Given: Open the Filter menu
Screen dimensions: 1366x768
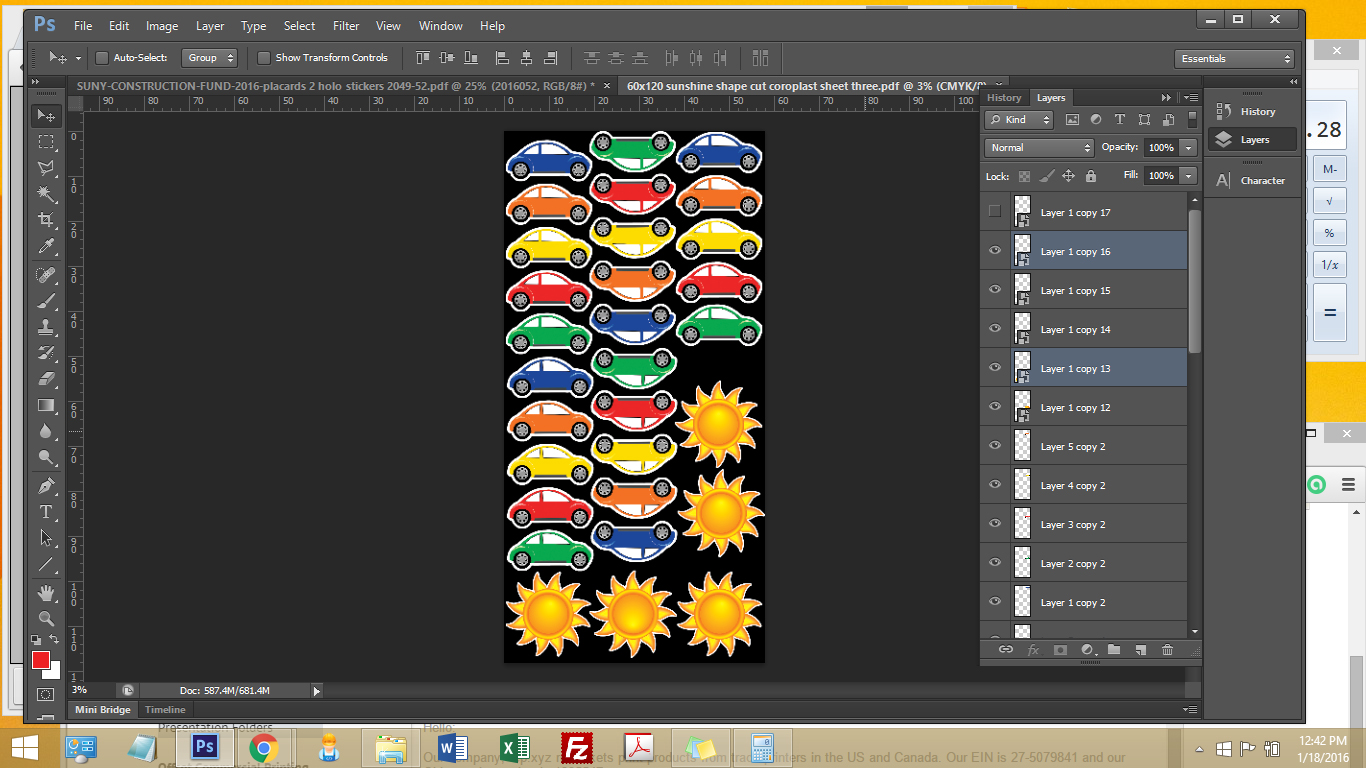Looking at the screenshot, I should click(346, 26).
